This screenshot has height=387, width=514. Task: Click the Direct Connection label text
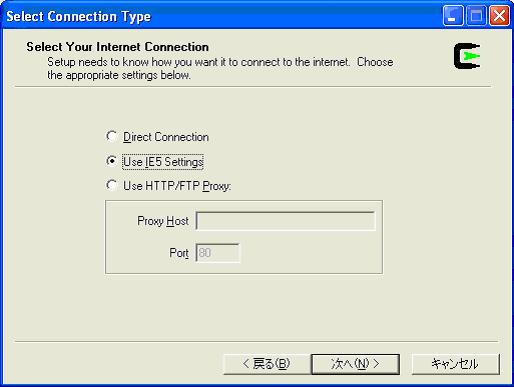(166, 137)
